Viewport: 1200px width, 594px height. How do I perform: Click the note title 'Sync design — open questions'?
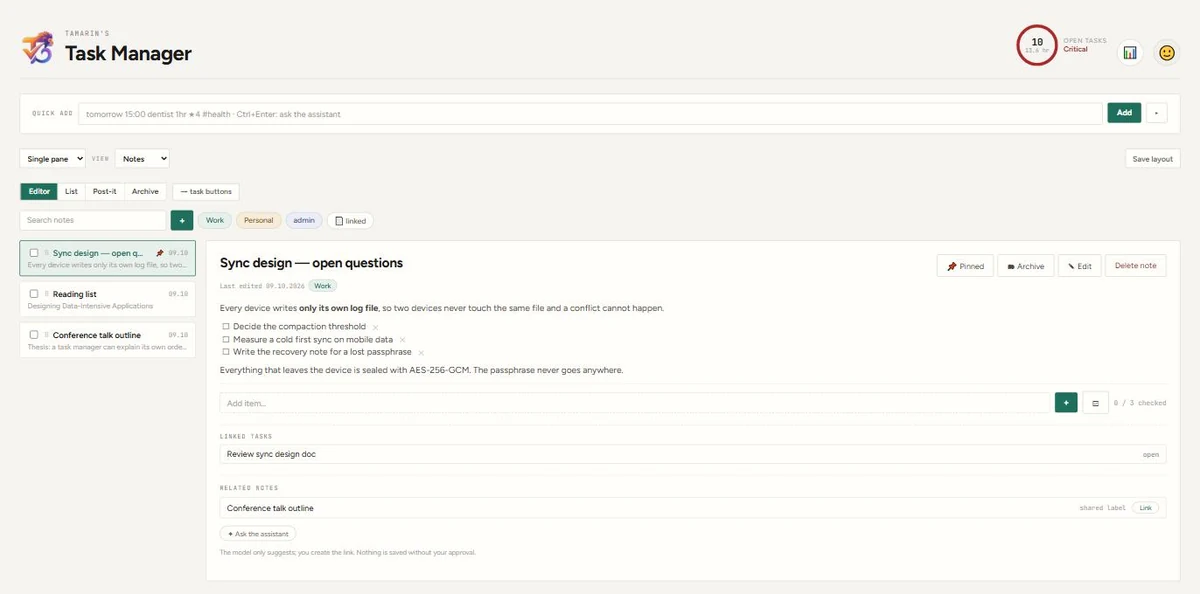click(x=311, y=263)
